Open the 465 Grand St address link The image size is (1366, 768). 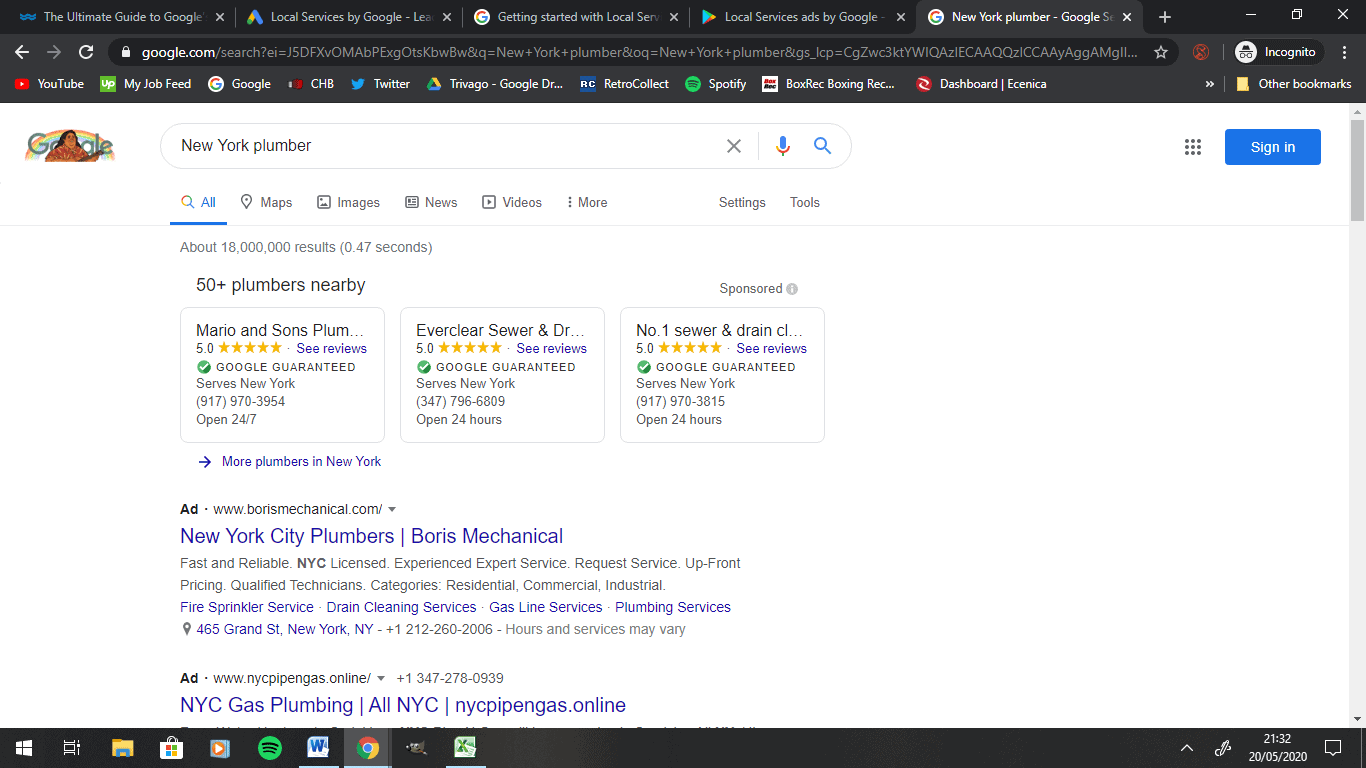tap(284, 629)
